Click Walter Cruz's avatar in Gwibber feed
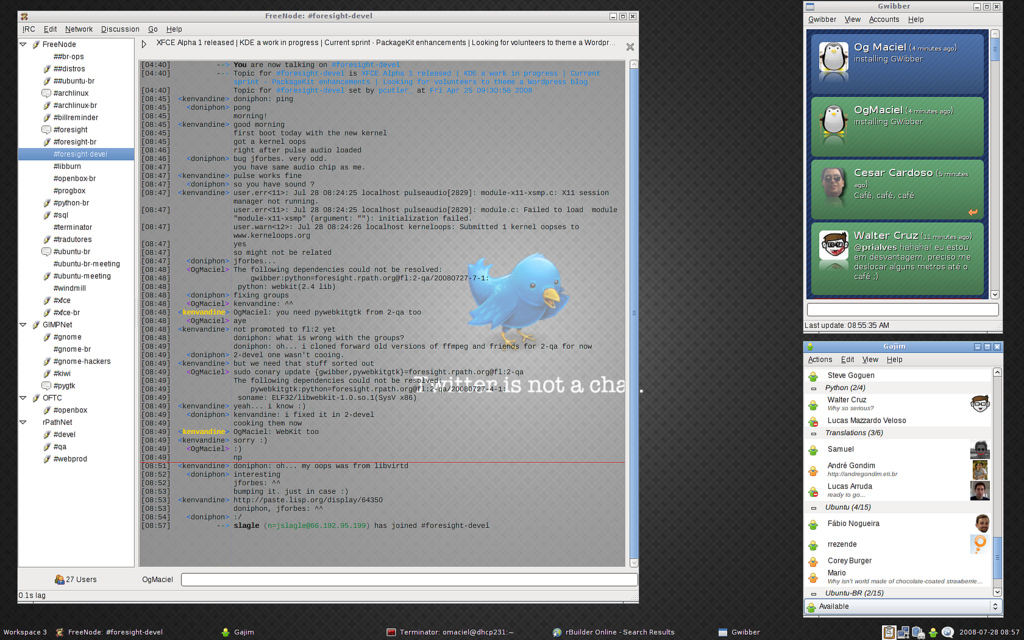The image size is (1024, 640). pyautogui.click(x=833, y=245)
